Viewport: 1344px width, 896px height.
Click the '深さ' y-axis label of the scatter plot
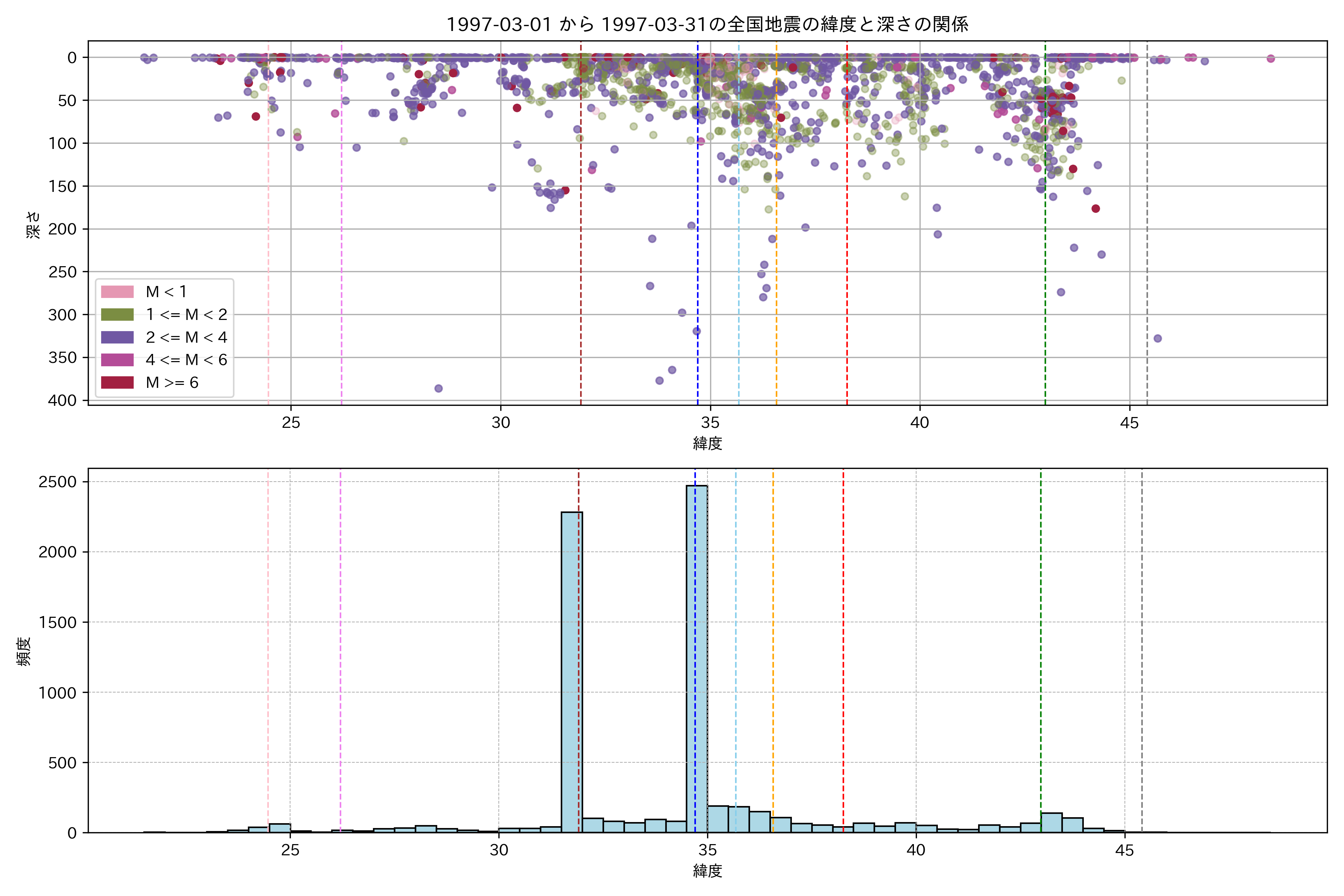click(33, 225)
